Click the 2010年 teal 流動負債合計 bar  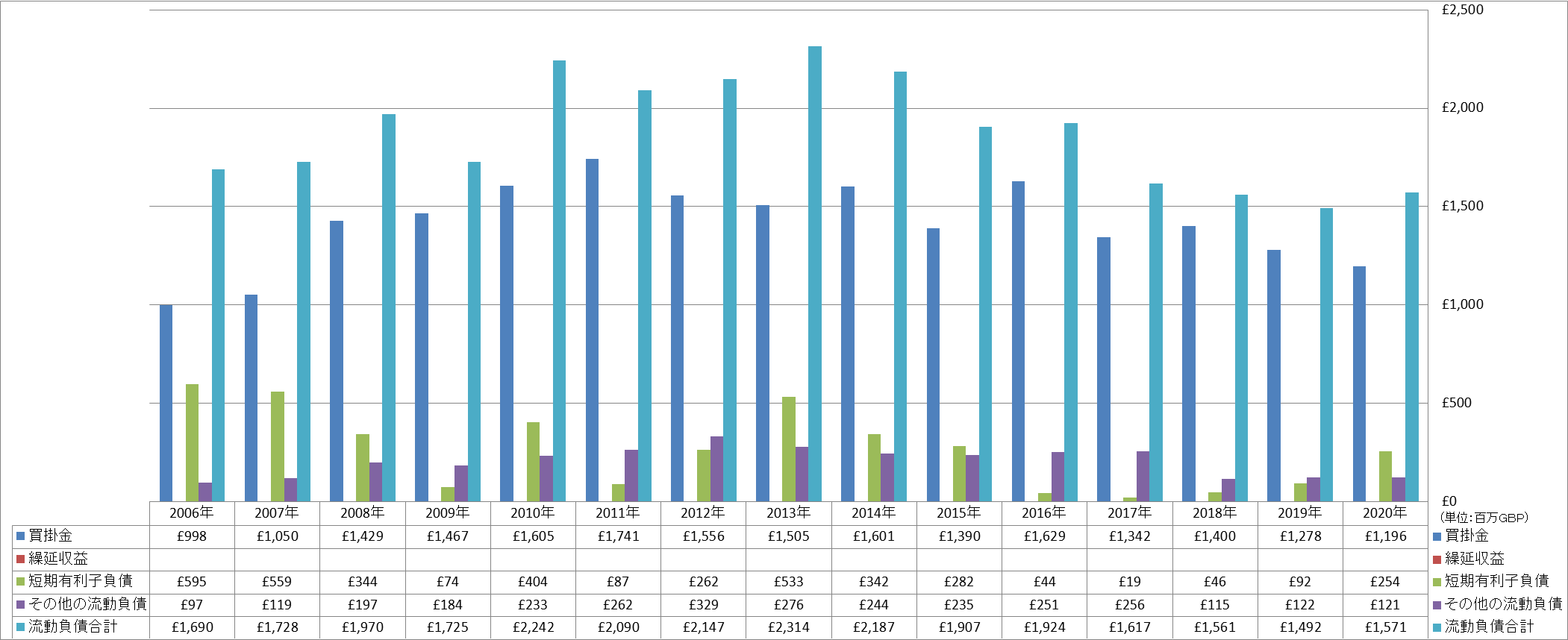pos(559,280)
